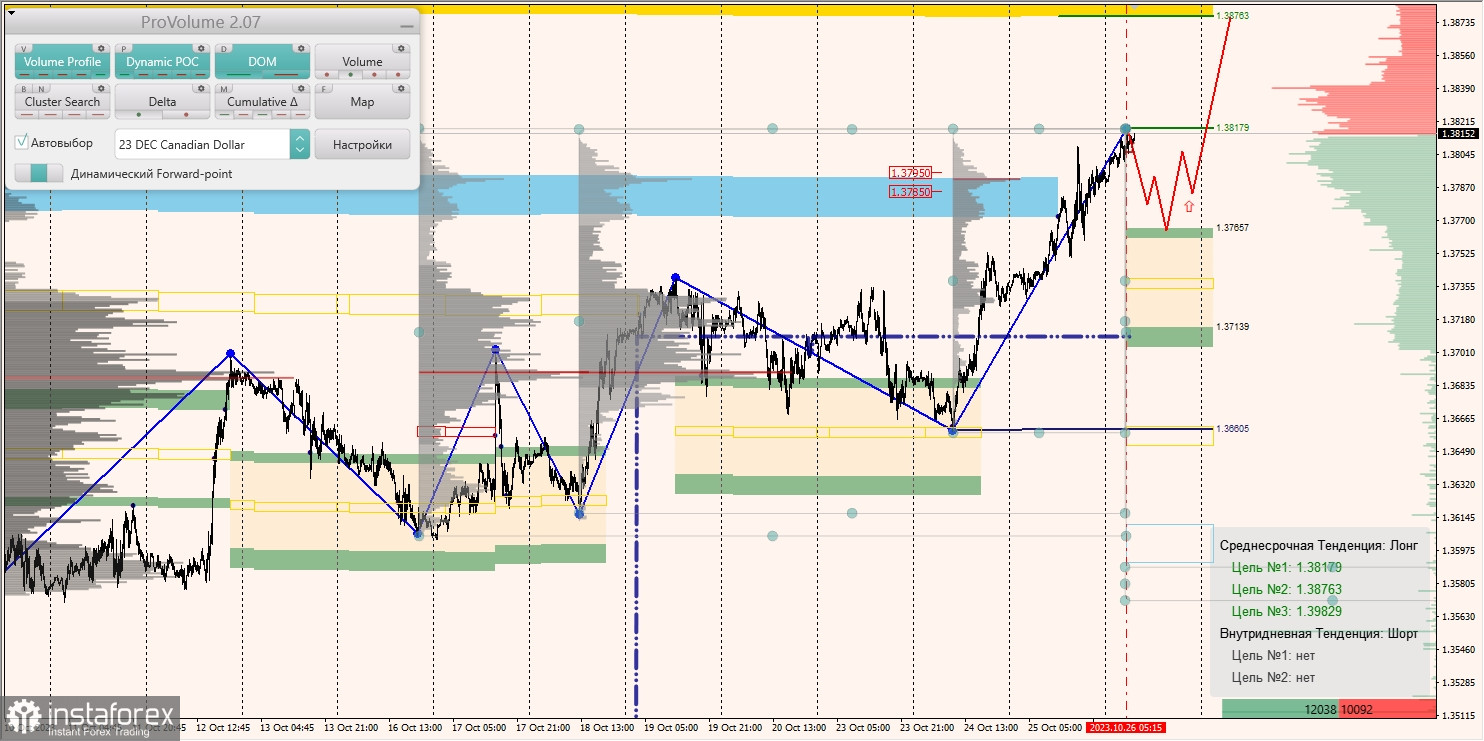Viewport: 1484px width, 741px height.
Task: Select green line segment under DOM
Action: pos(238,75)
